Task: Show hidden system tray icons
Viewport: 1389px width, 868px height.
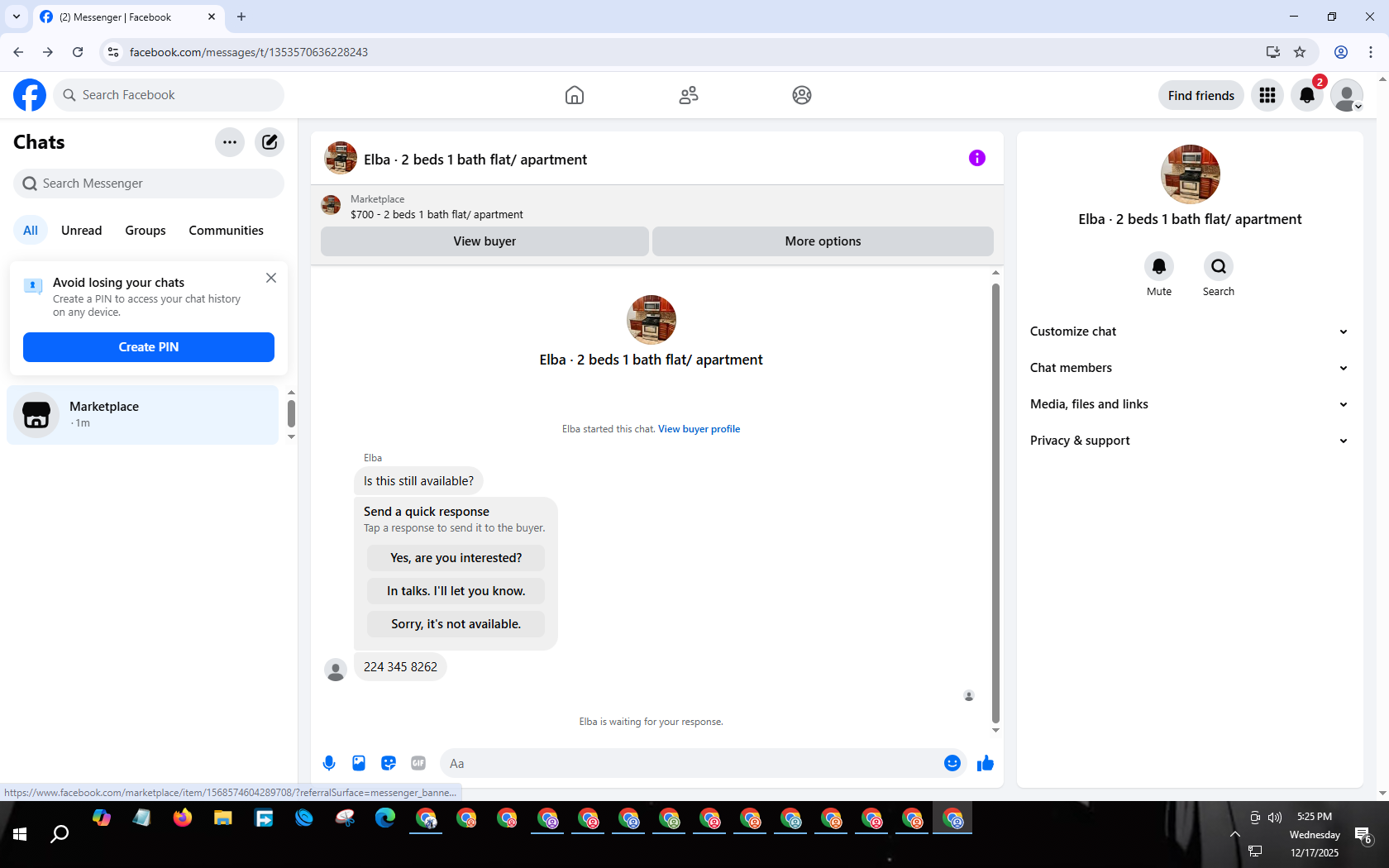Action: (1235, 834)
